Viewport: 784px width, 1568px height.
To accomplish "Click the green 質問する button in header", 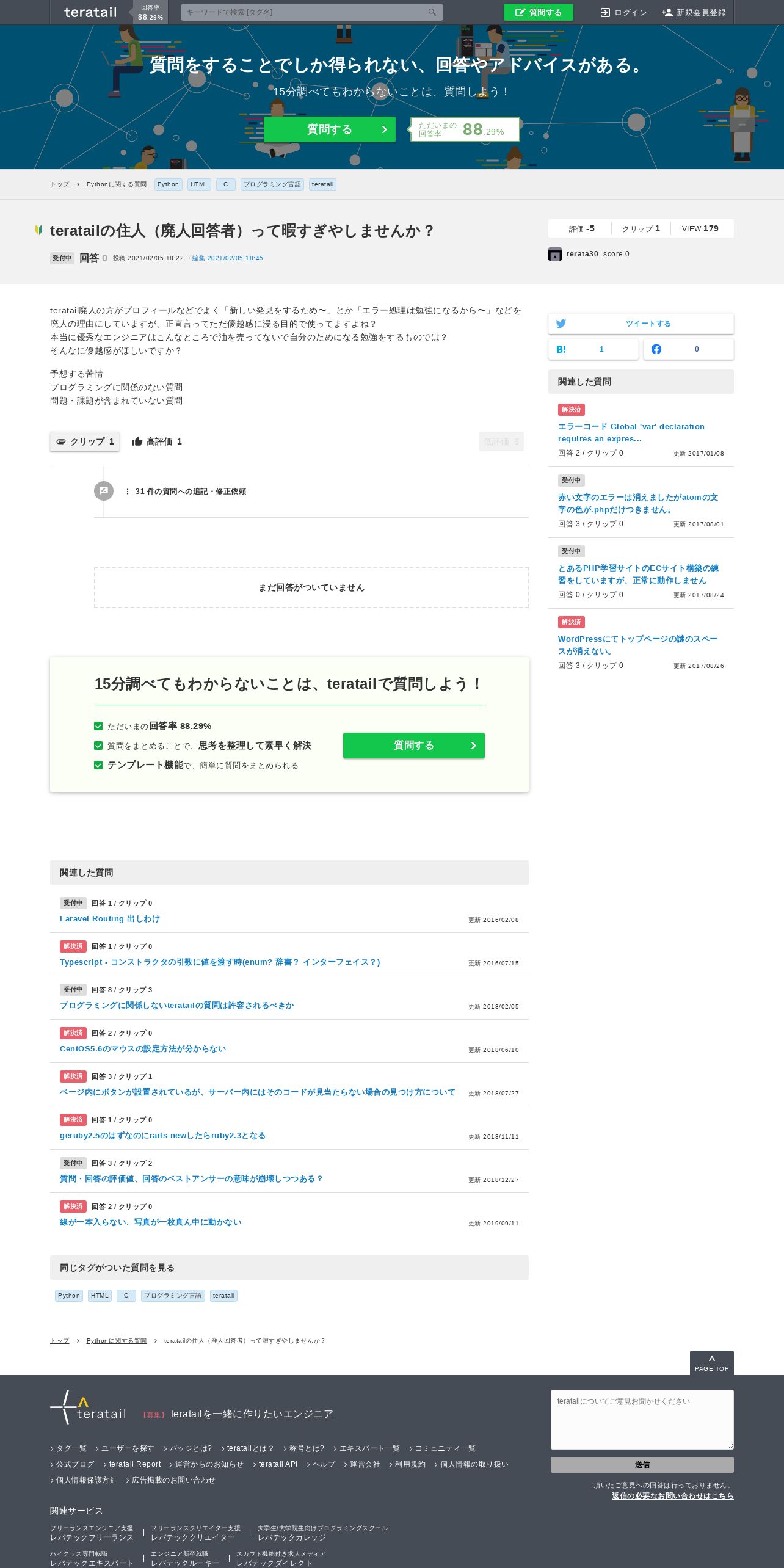I will (x=539, y=12).
